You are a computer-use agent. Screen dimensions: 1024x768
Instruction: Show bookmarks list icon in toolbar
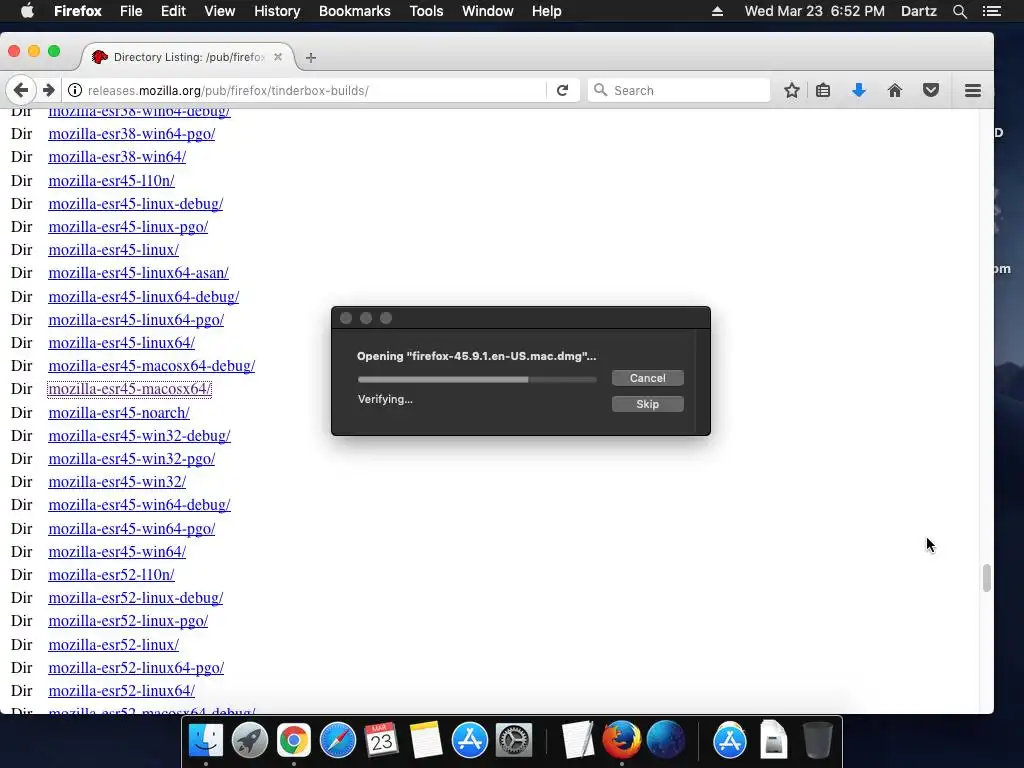[x=823, y=90]
